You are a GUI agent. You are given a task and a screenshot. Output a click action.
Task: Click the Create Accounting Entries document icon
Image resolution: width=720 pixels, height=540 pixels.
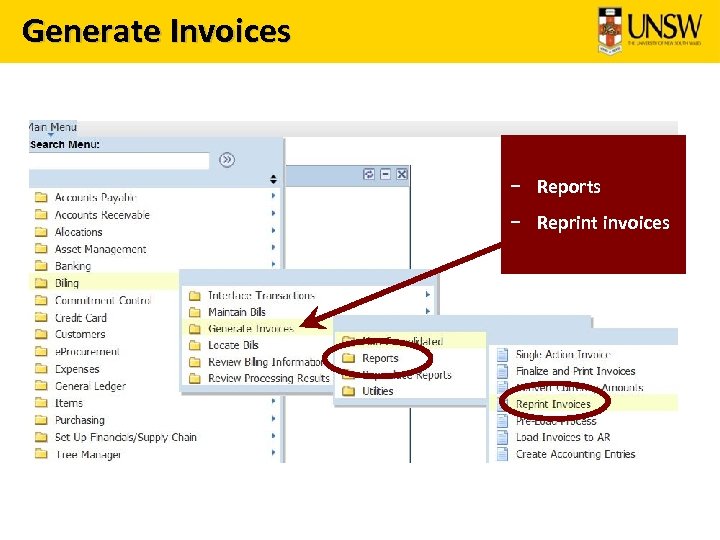tap(503, 454)
